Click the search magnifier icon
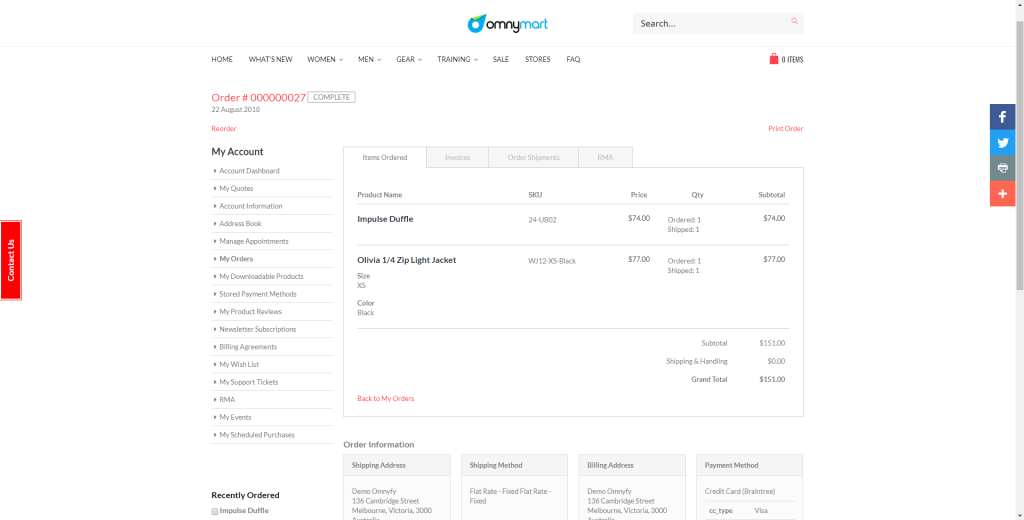Viewport: 1024px width, 520px height. (x=794, y=22)
